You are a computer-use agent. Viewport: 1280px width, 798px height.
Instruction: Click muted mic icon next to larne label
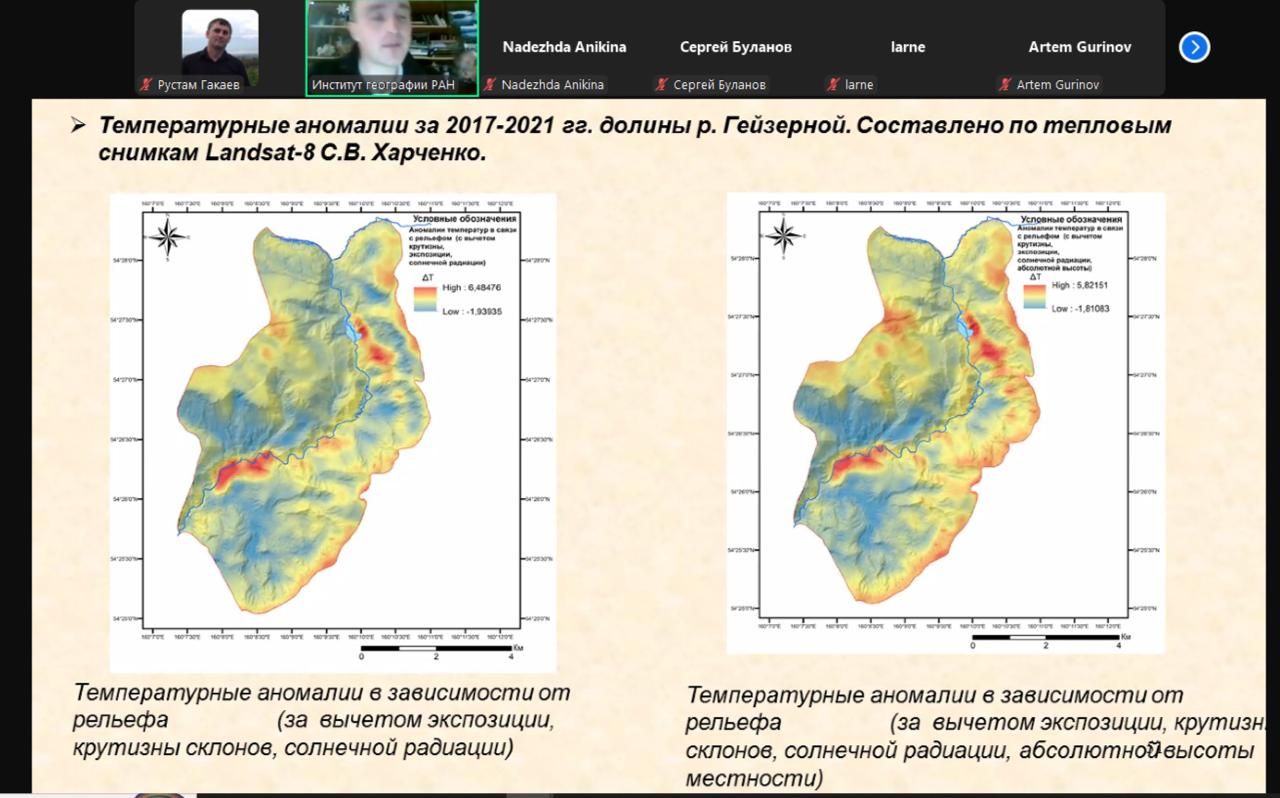(833, 85)
